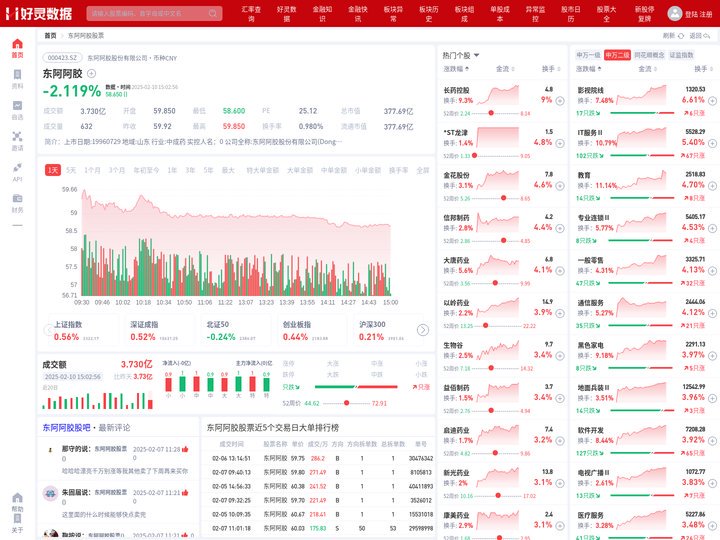Like the 朱国届说 comment thumbs-up
This screenshot has height=540, width=720.
point(185,492)
